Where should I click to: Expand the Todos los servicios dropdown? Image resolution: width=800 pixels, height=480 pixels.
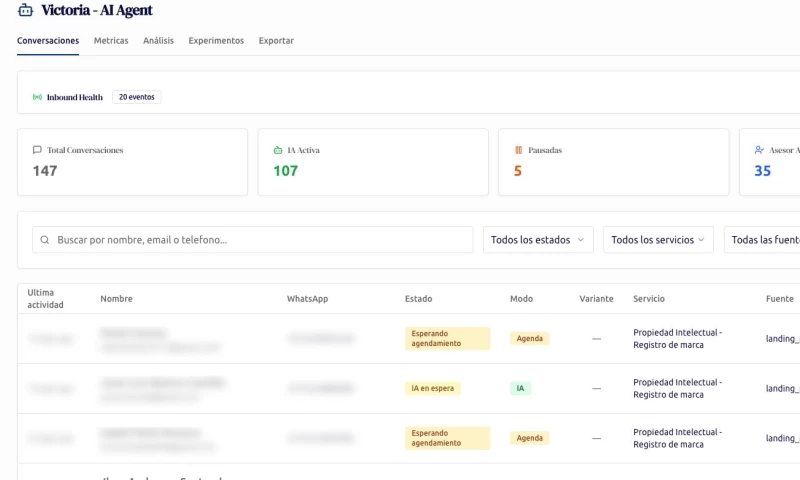(x=658, y=240)
